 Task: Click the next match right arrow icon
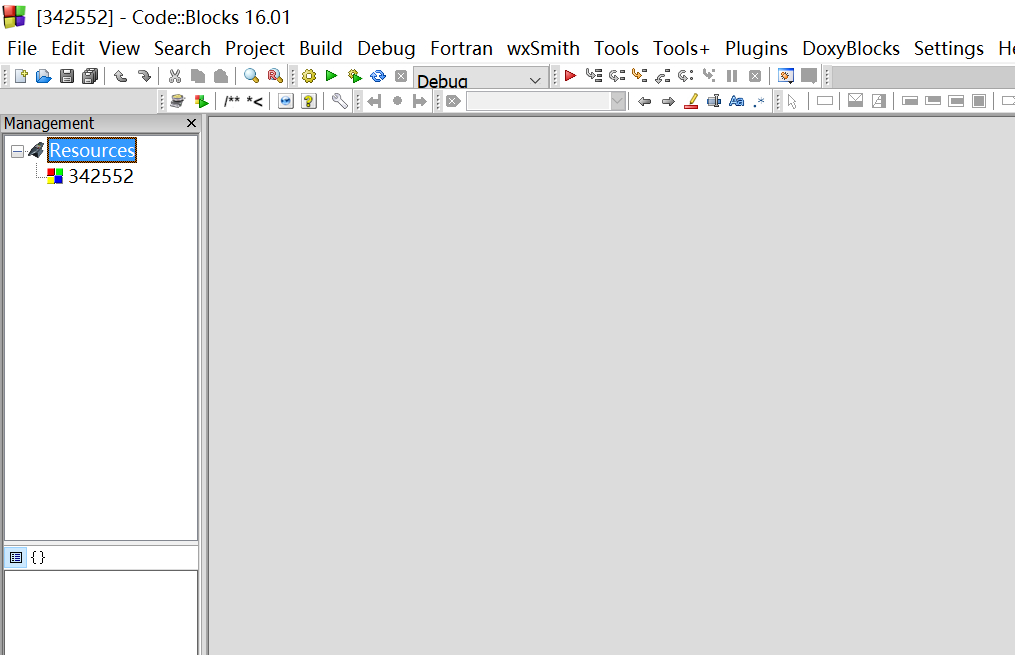[x=668, y=101]
